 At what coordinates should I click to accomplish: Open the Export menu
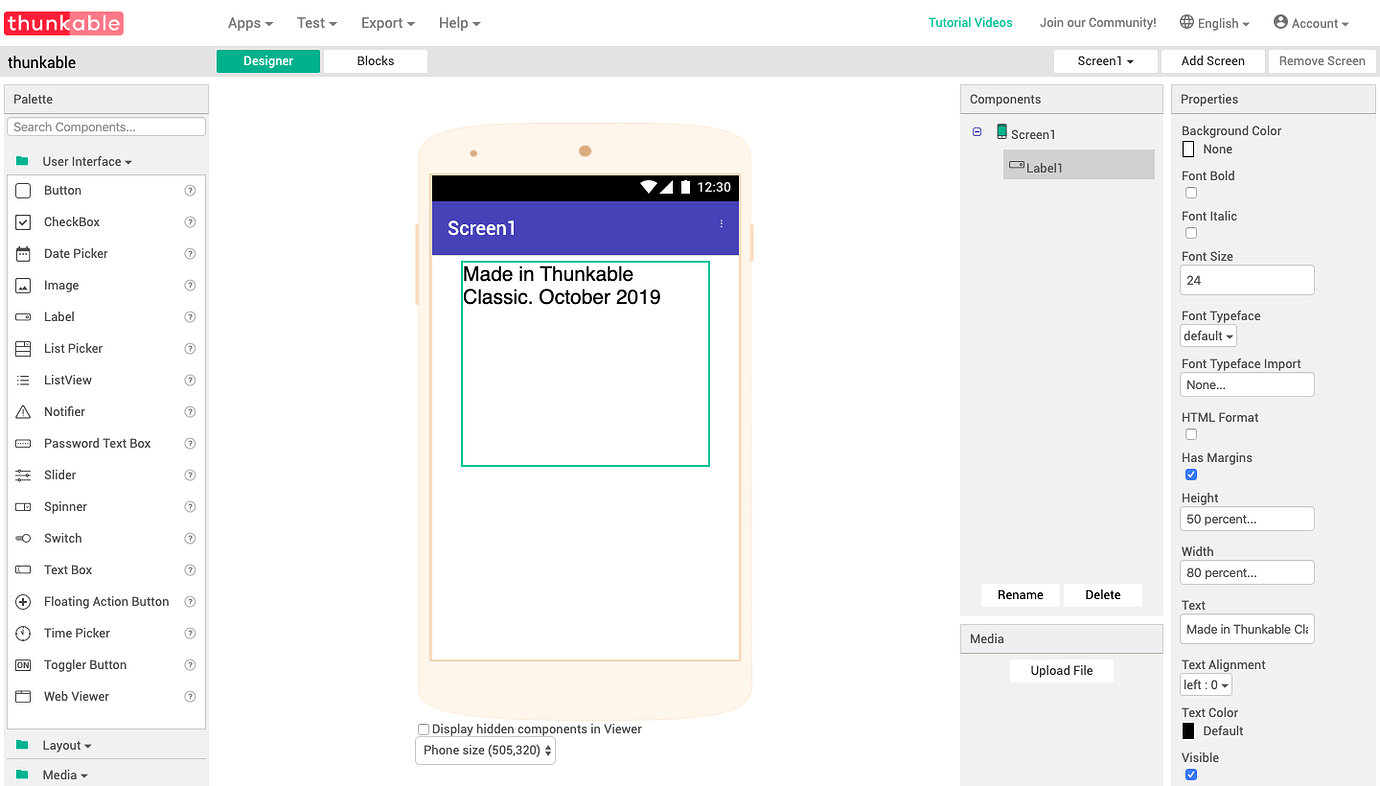coord(387,22)
